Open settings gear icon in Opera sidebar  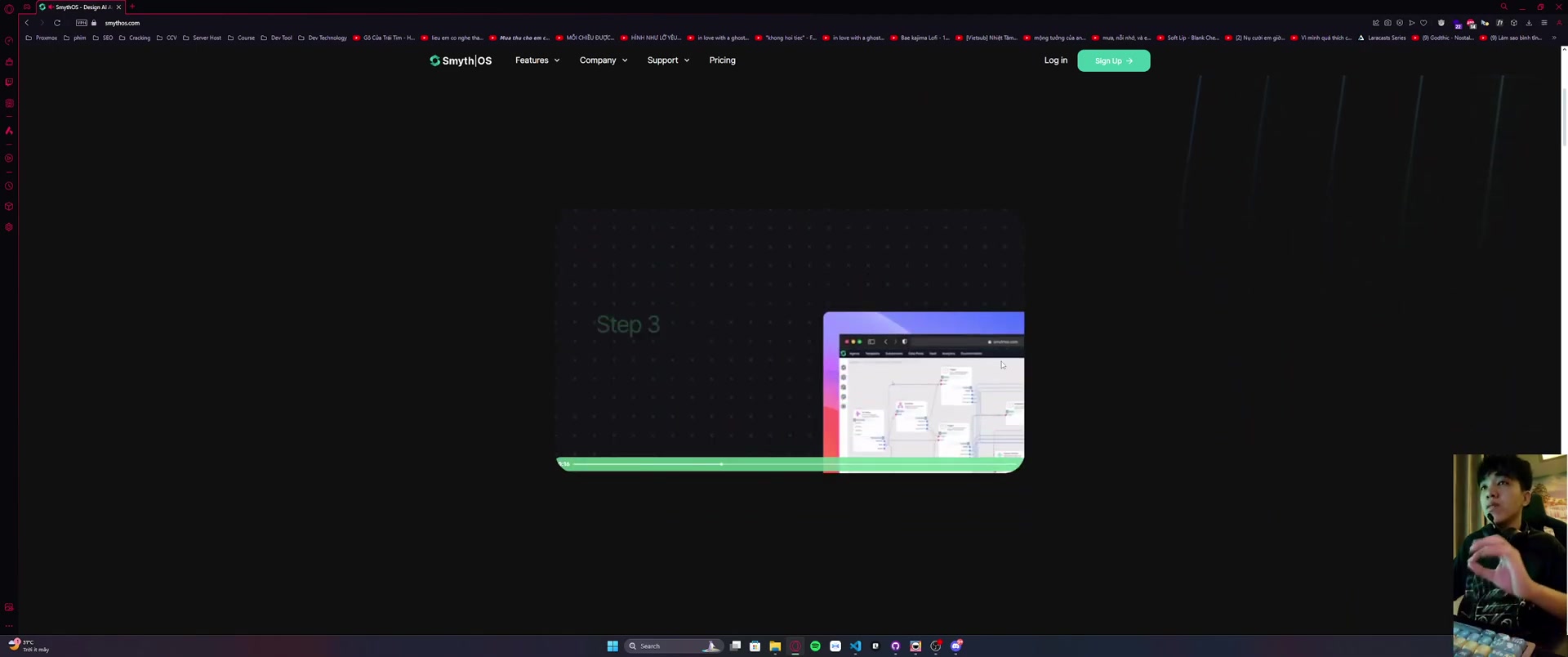coord(9,227)
